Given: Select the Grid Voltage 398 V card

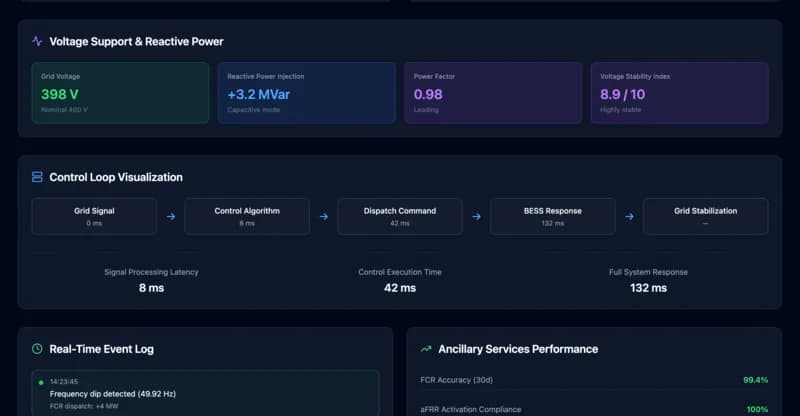Looking at the screenshot, I should point(120,93).
